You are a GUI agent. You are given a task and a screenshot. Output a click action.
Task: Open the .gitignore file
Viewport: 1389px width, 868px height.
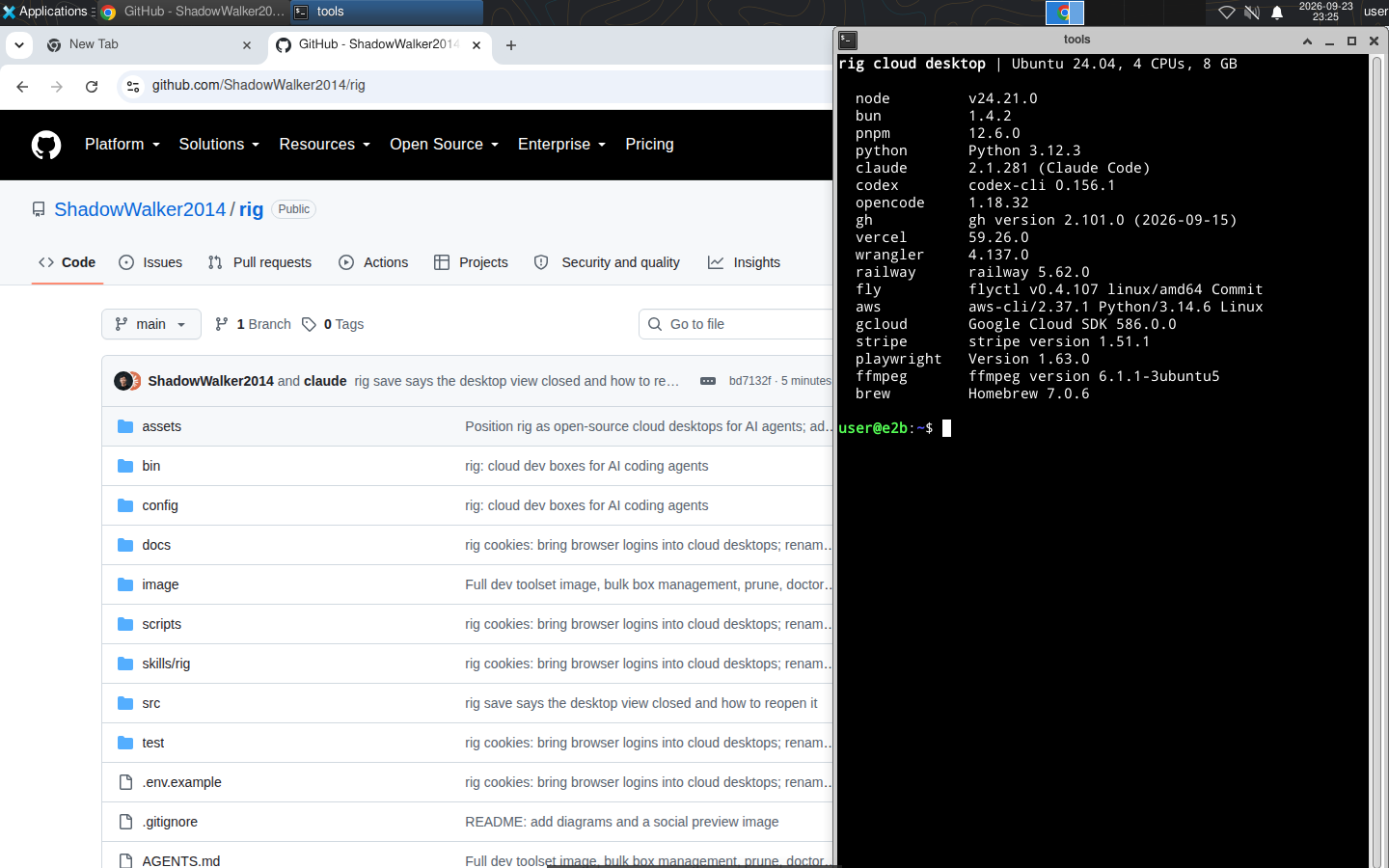click(170, 822)
